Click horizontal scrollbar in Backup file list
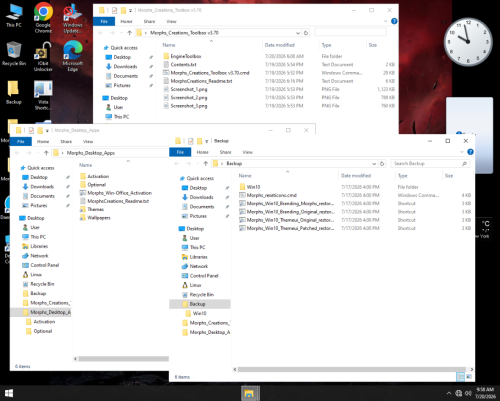Viewport: 500px width, 401px height. coord(353,369)
